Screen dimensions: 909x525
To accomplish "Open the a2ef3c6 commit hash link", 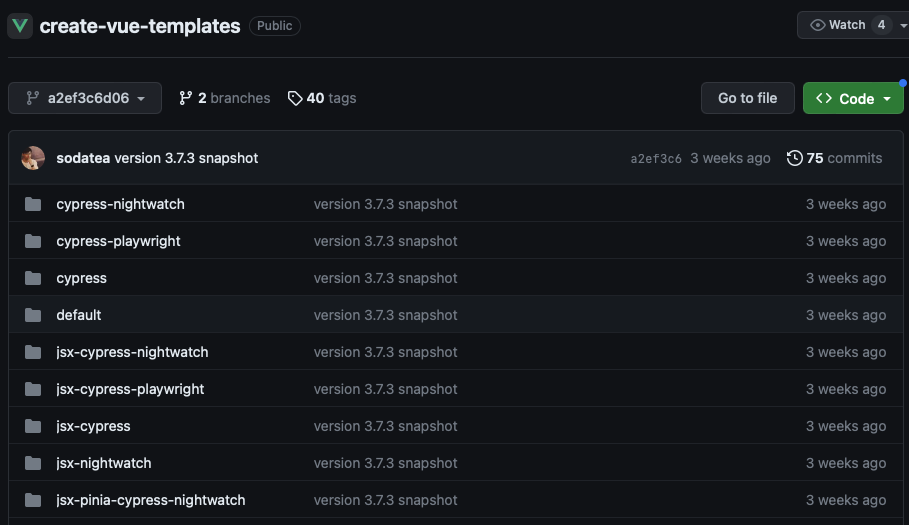I will [x=656, y=159].
